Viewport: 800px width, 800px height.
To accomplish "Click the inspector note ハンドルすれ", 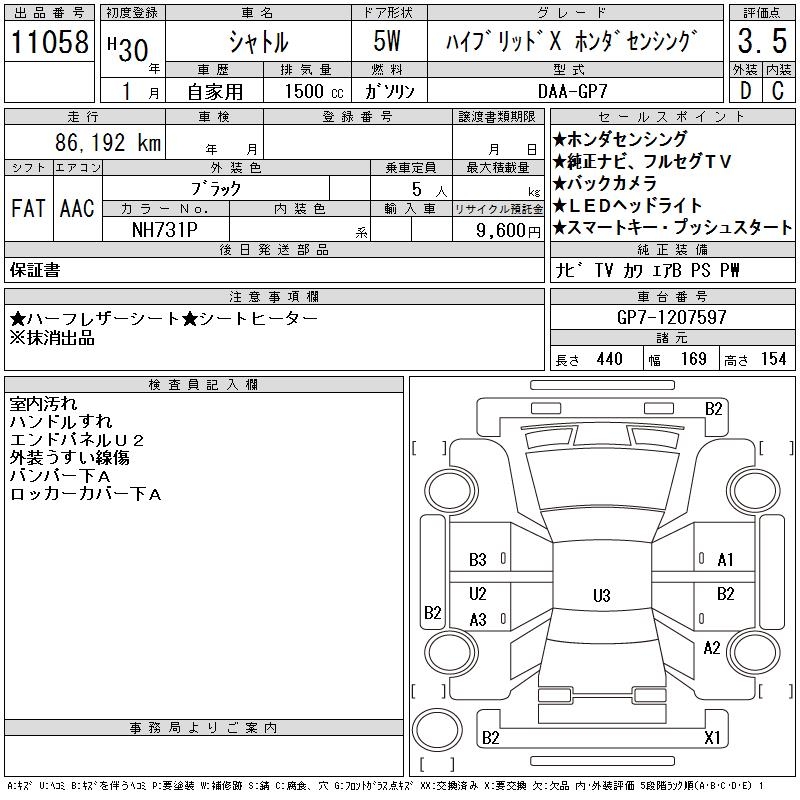I will [x=61, y=421].
